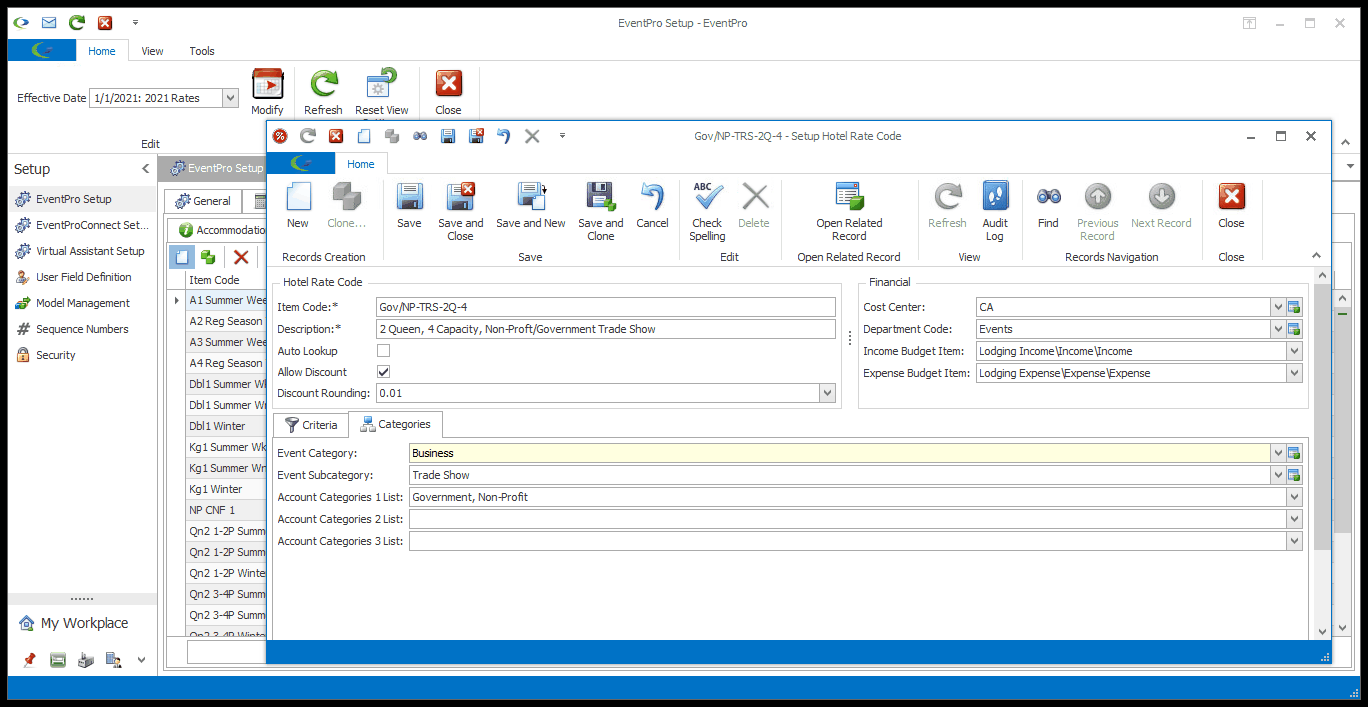Viewport: 1368px width, 707px height.
Task: Open the Tools ribbon tab in main window
Action: tap(202, 51)
